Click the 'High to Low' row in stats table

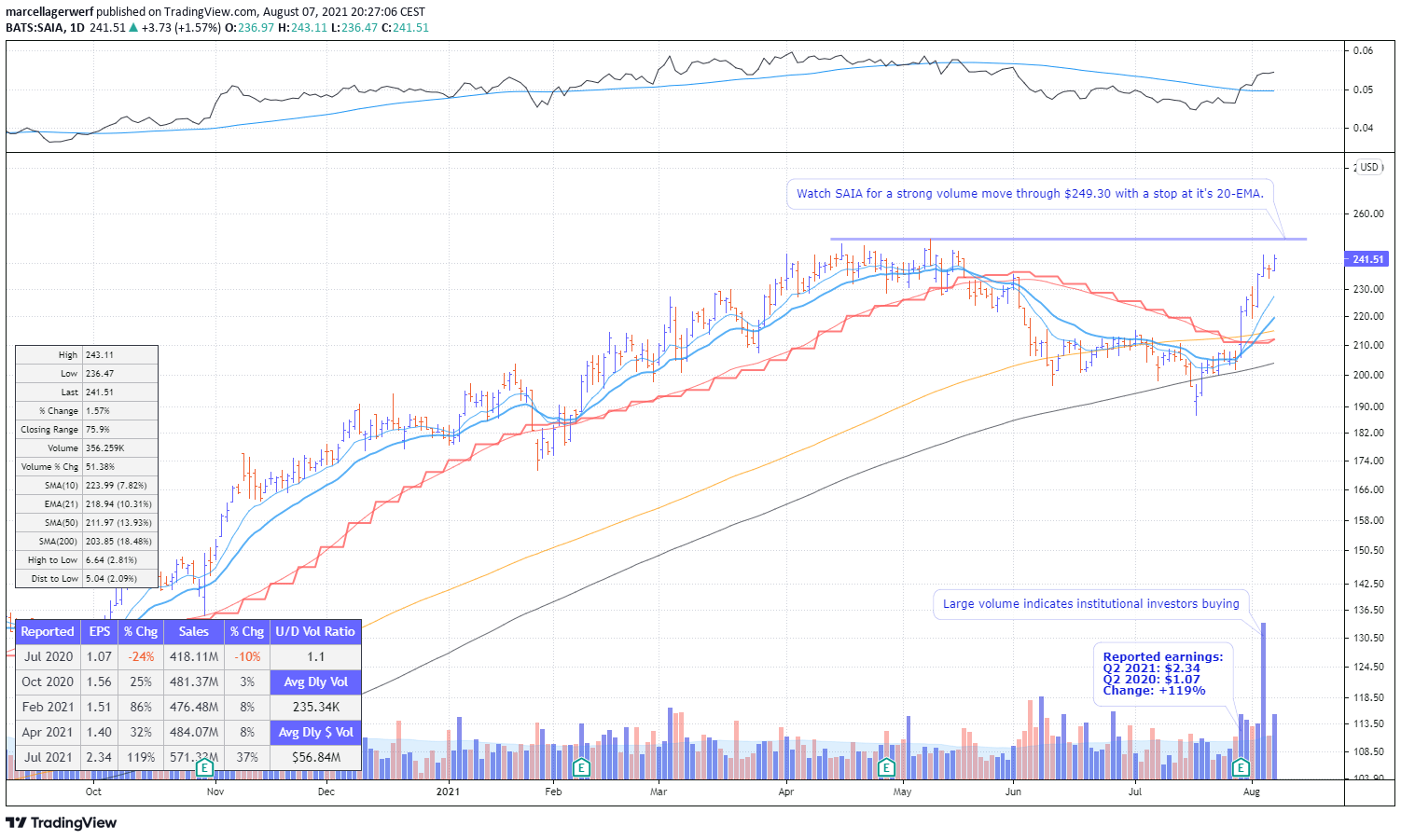87,560
